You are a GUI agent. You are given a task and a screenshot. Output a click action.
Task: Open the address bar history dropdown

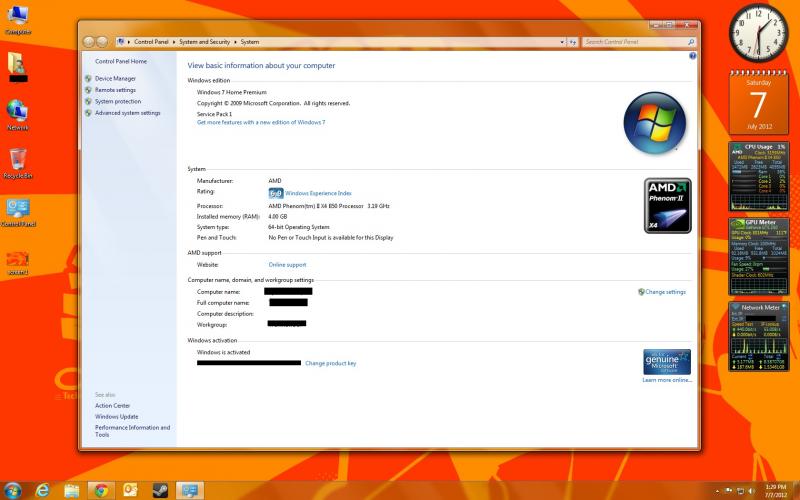click(562, 42)
